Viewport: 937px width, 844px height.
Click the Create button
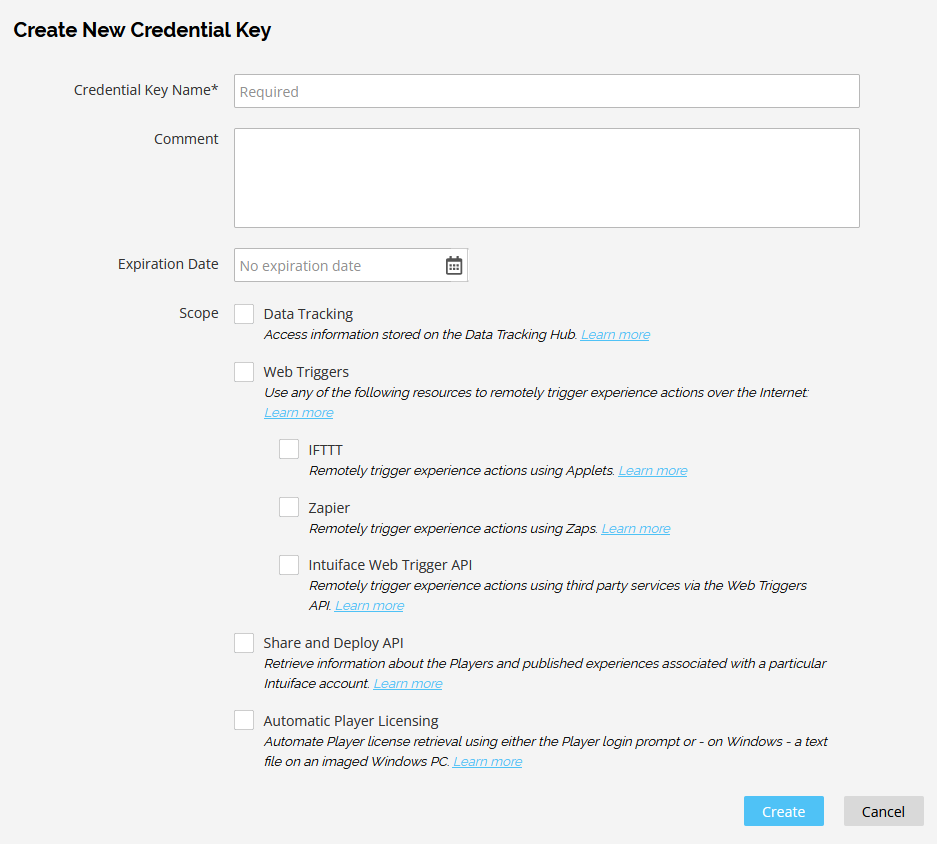[783, 811]
